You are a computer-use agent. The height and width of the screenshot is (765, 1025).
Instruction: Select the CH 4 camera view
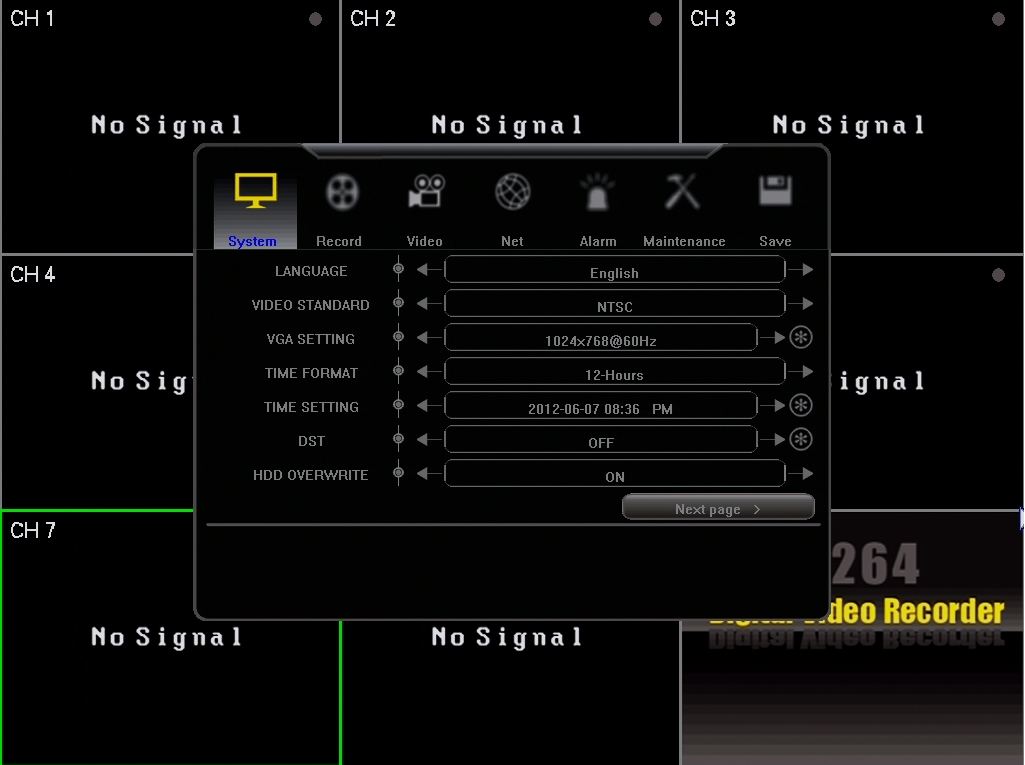(98, 382)
